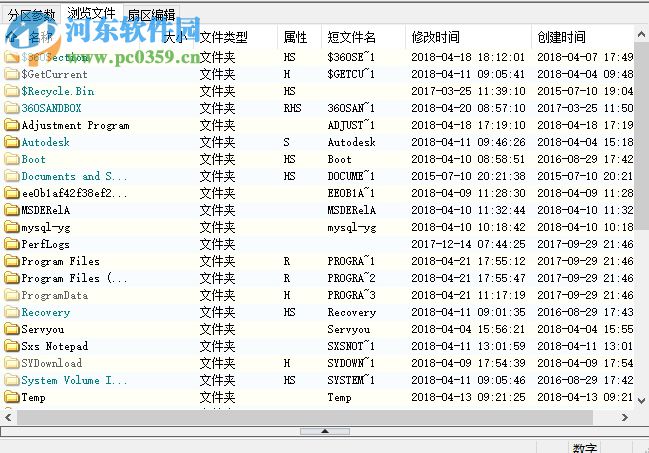
Task: Click the RHS attribute of 360SANDBOX
Action: point(292,108)
